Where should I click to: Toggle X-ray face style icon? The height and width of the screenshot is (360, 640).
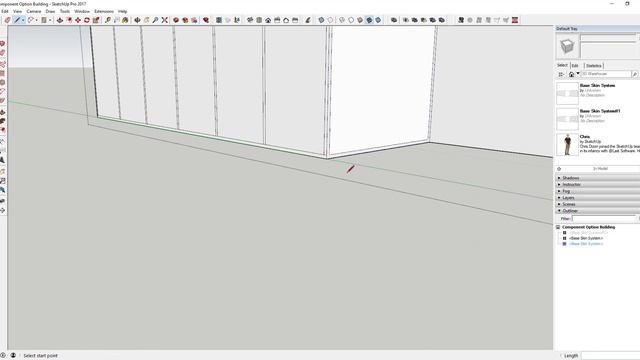[x=321, y=20]
